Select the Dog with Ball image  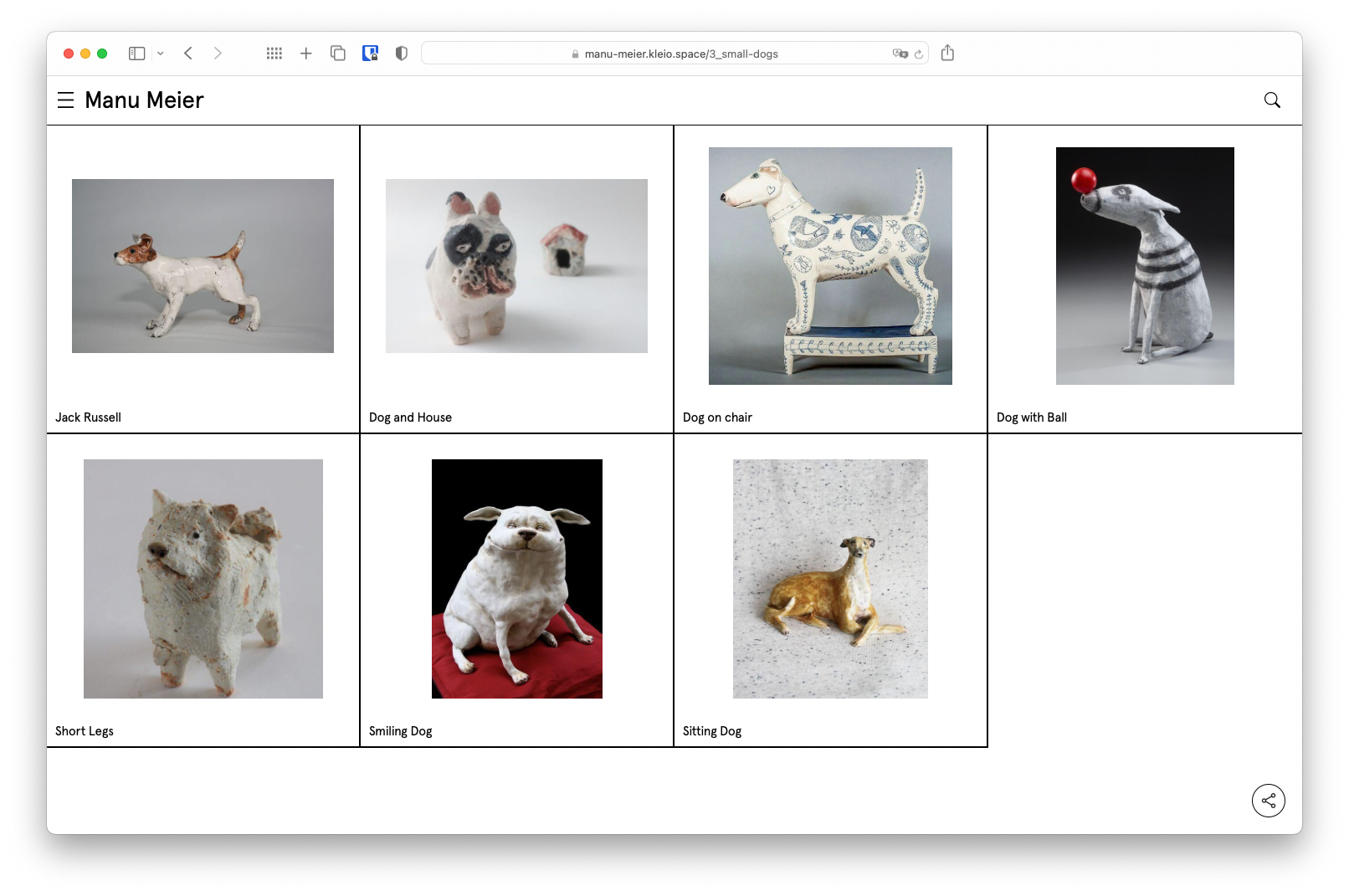click(x=1144, y=266)
